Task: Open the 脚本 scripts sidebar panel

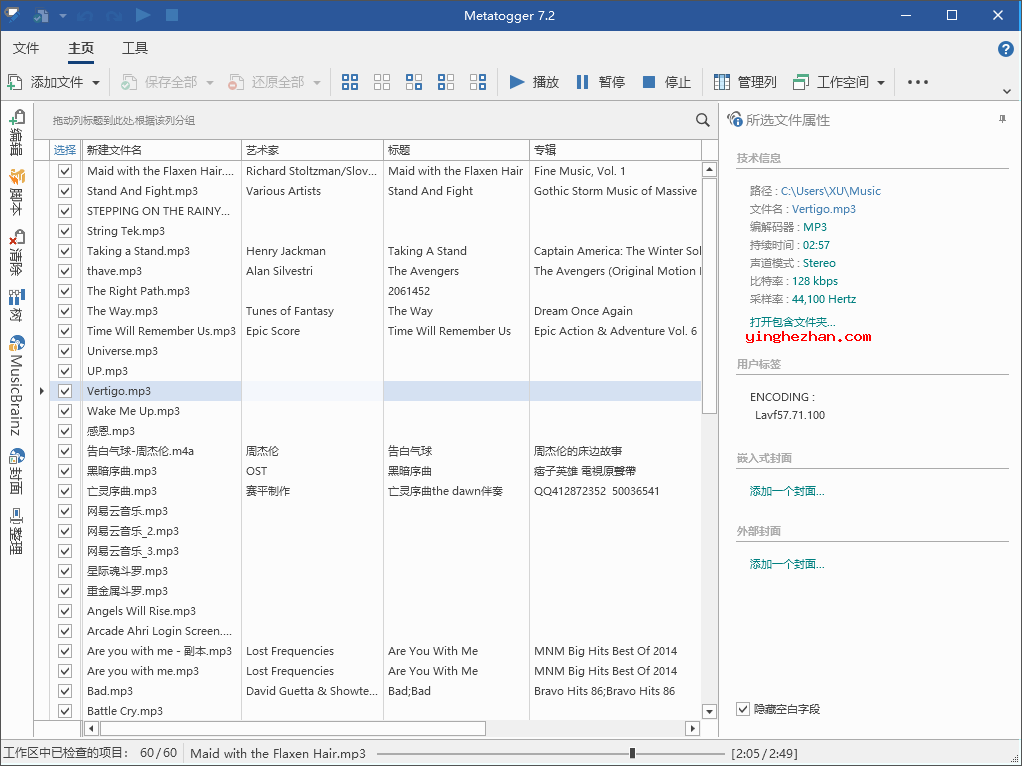Action: tap(17, 192)
